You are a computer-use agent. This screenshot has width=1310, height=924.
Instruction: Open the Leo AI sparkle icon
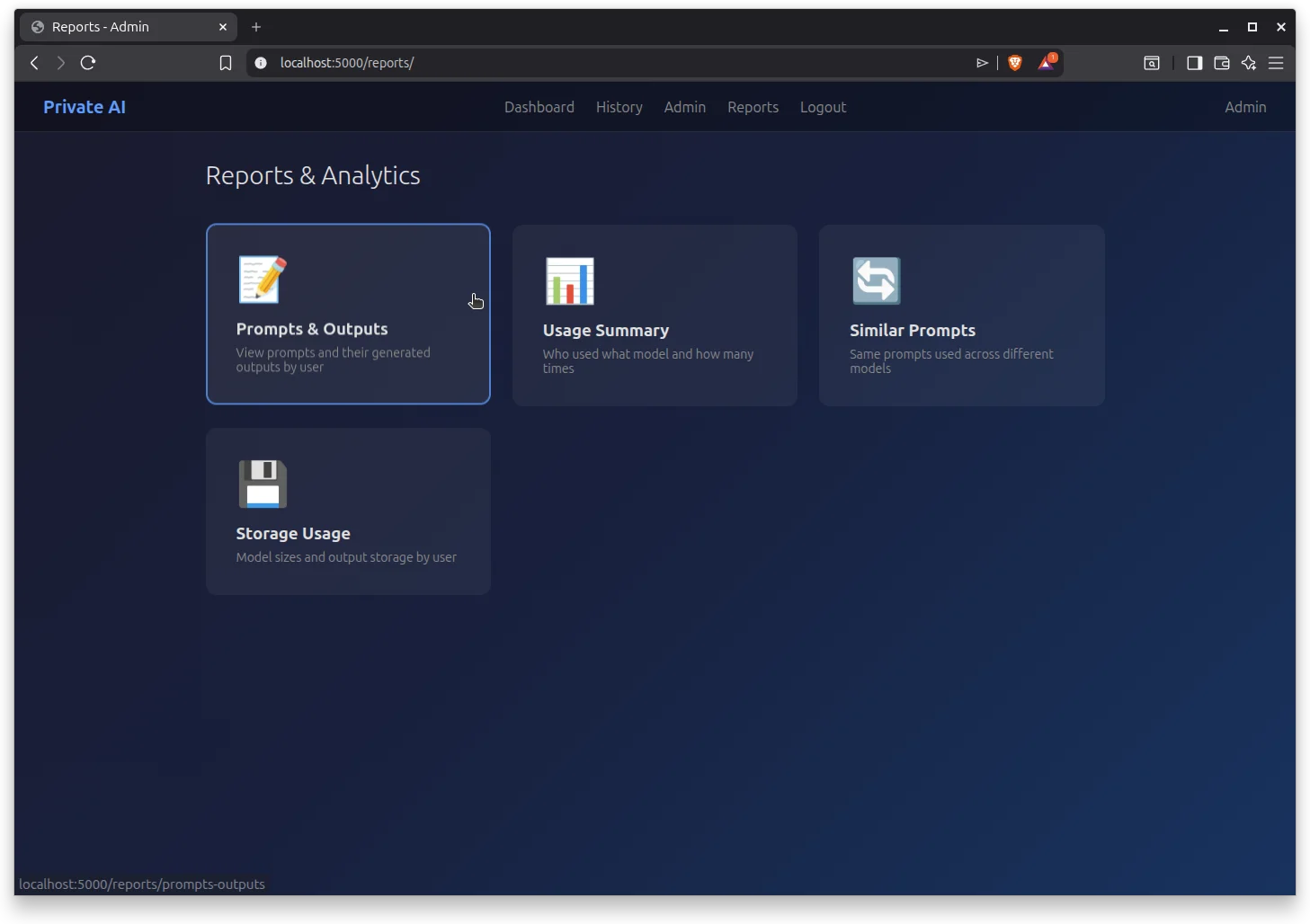1249,63
